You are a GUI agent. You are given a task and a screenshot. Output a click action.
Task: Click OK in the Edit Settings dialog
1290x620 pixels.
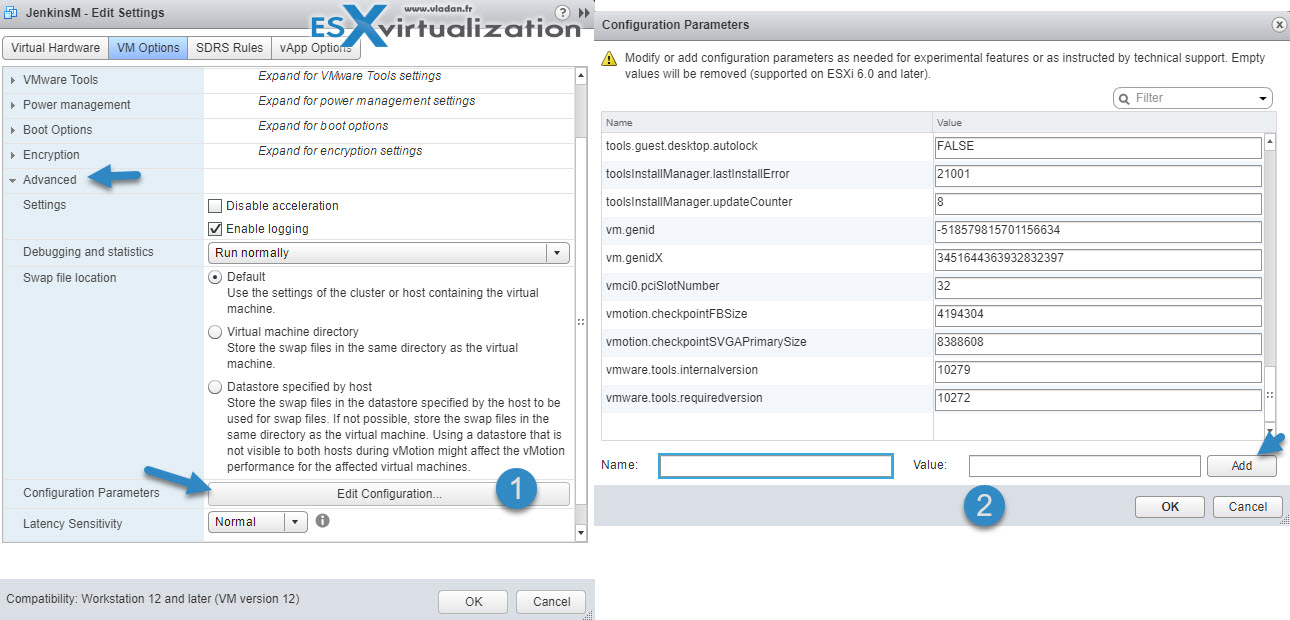tap(474, 601)
